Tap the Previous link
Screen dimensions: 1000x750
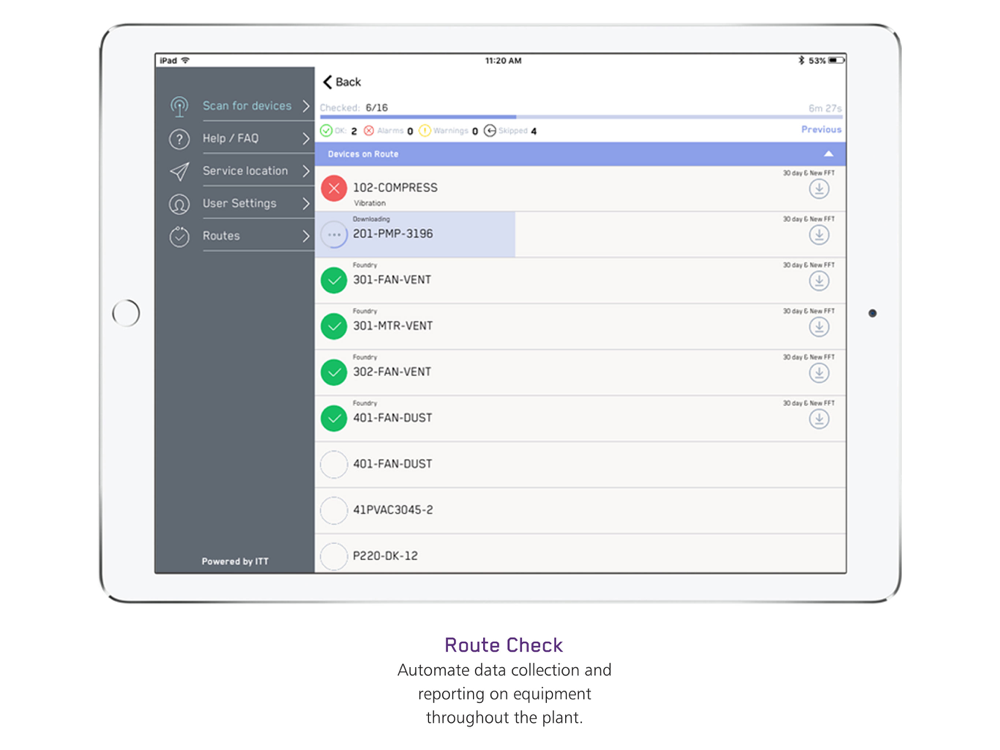(x=821, y=129)
